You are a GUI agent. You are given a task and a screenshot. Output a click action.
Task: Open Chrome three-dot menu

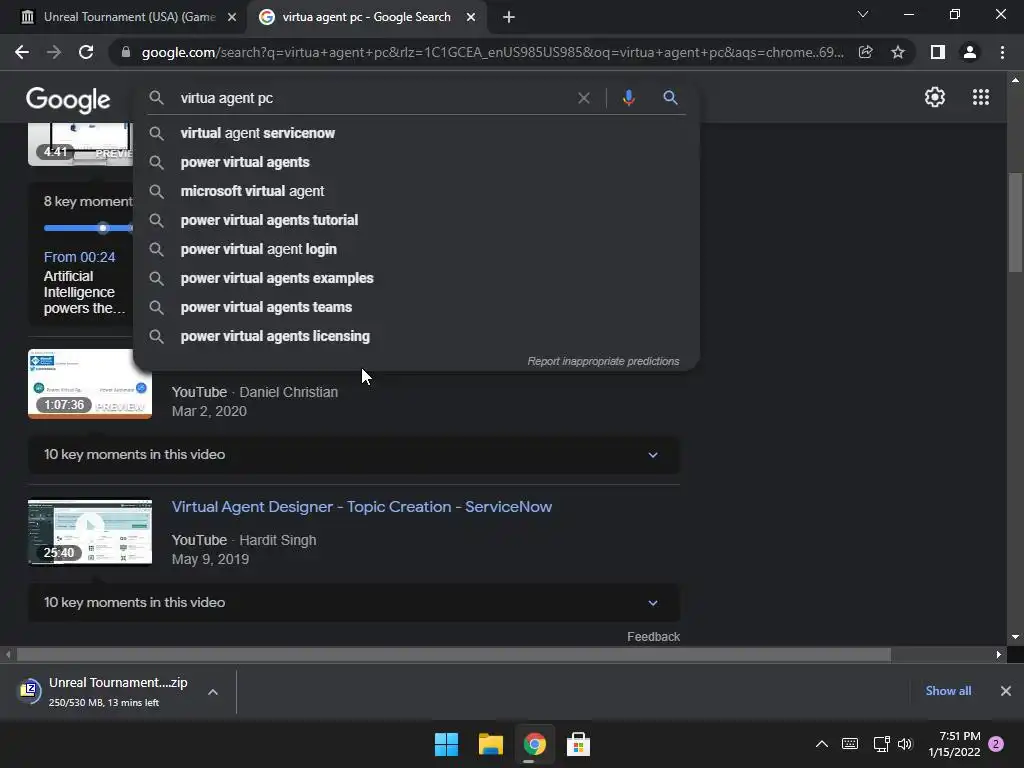click(1002, 52)
